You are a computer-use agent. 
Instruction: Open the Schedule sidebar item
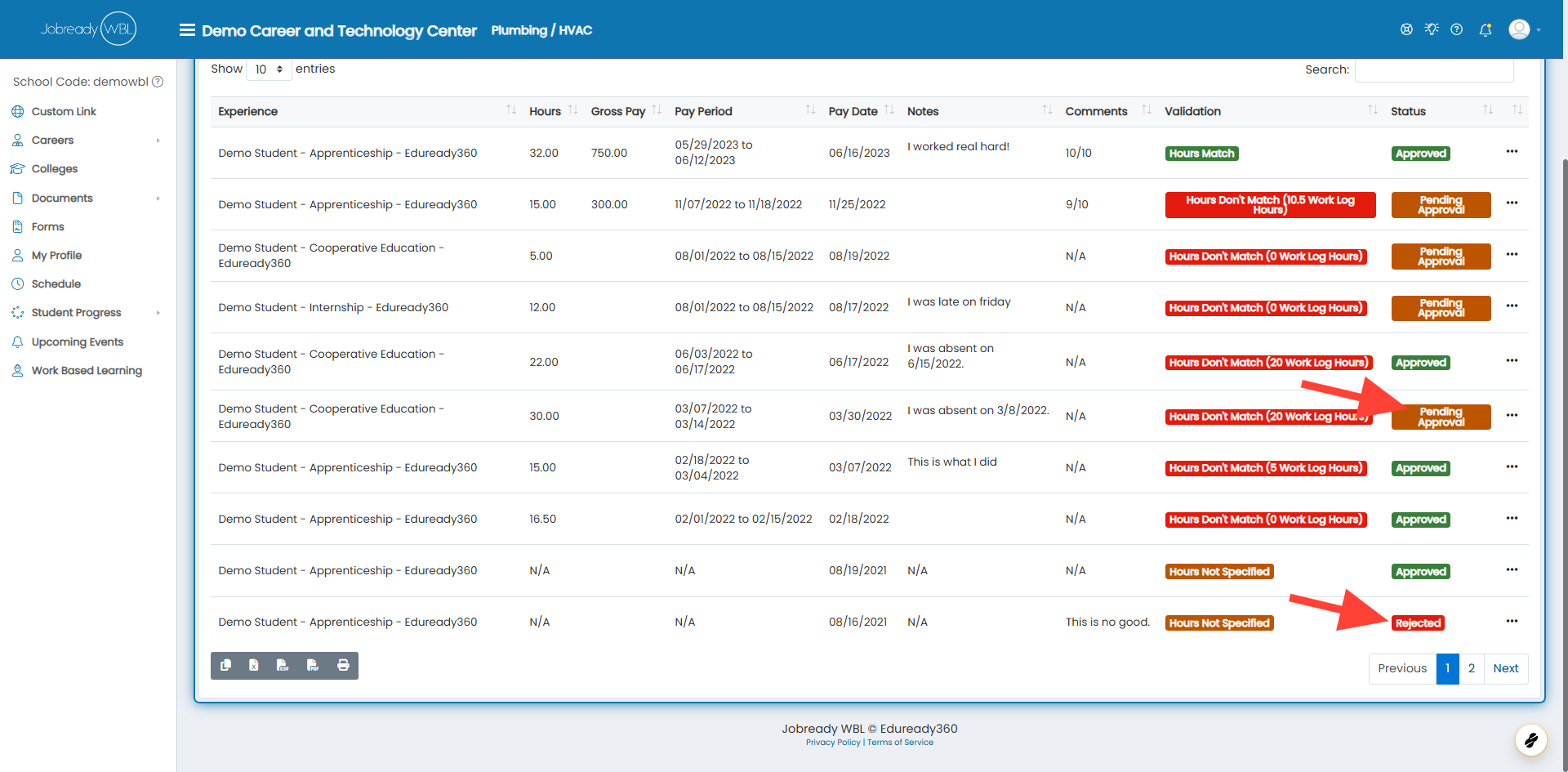point(56,284)
